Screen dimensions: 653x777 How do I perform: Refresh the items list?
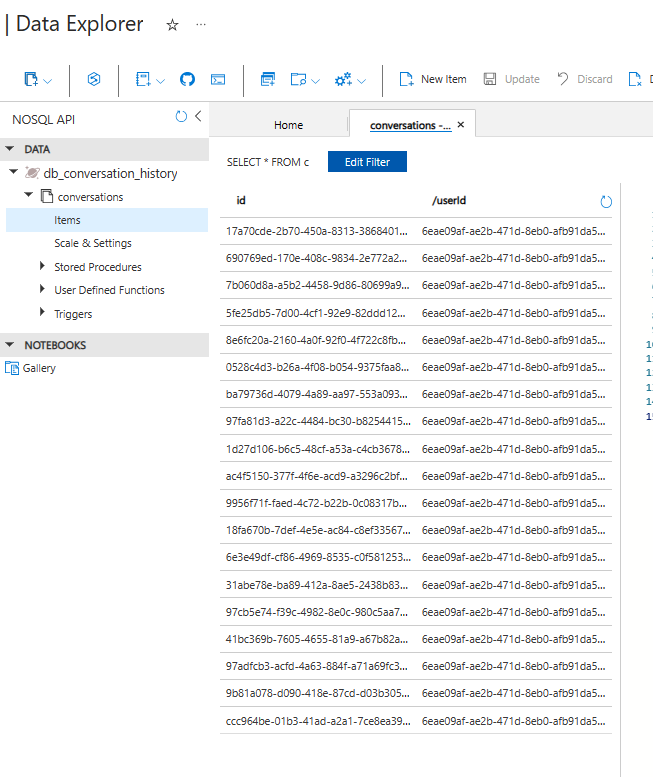point(606,202)
